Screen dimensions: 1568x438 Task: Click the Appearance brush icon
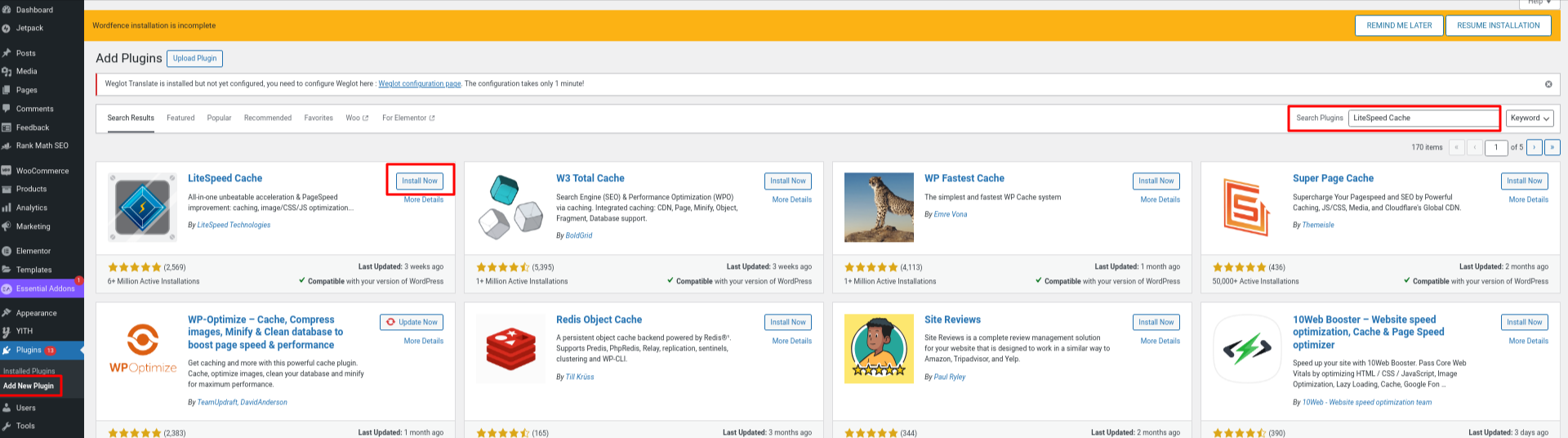click(6, 313)
